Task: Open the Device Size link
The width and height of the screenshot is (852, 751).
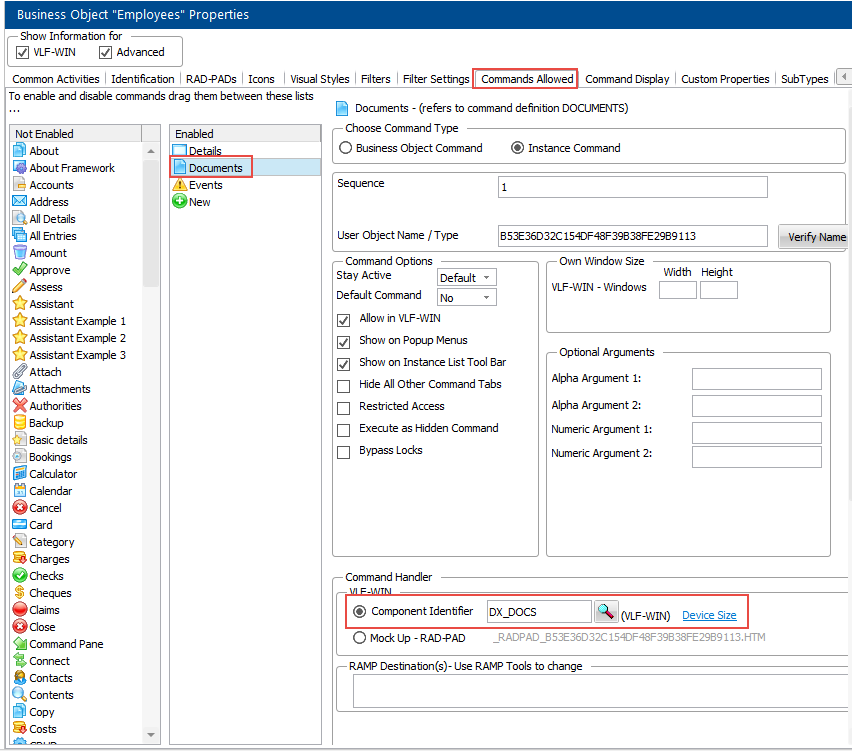Action: tap(709, 615)
